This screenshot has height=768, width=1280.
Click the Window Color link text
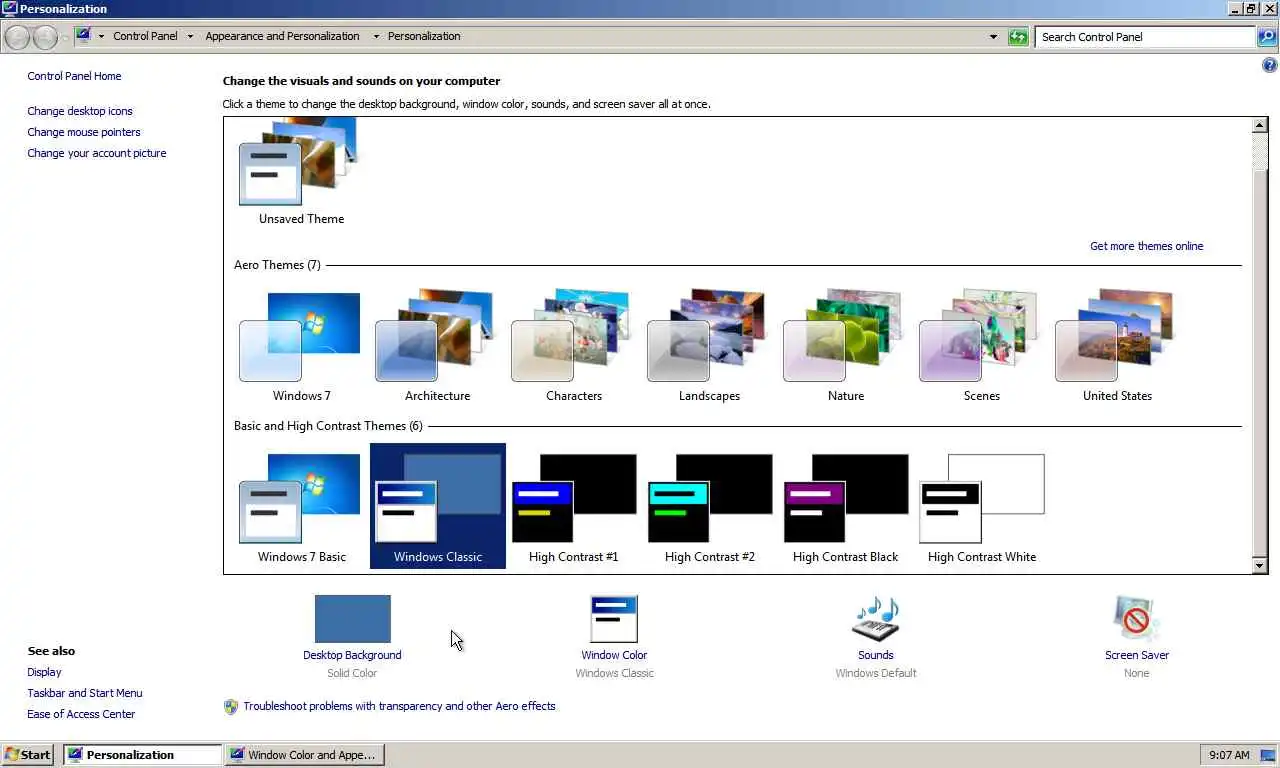pyautogui.click(x=614, y=655)
